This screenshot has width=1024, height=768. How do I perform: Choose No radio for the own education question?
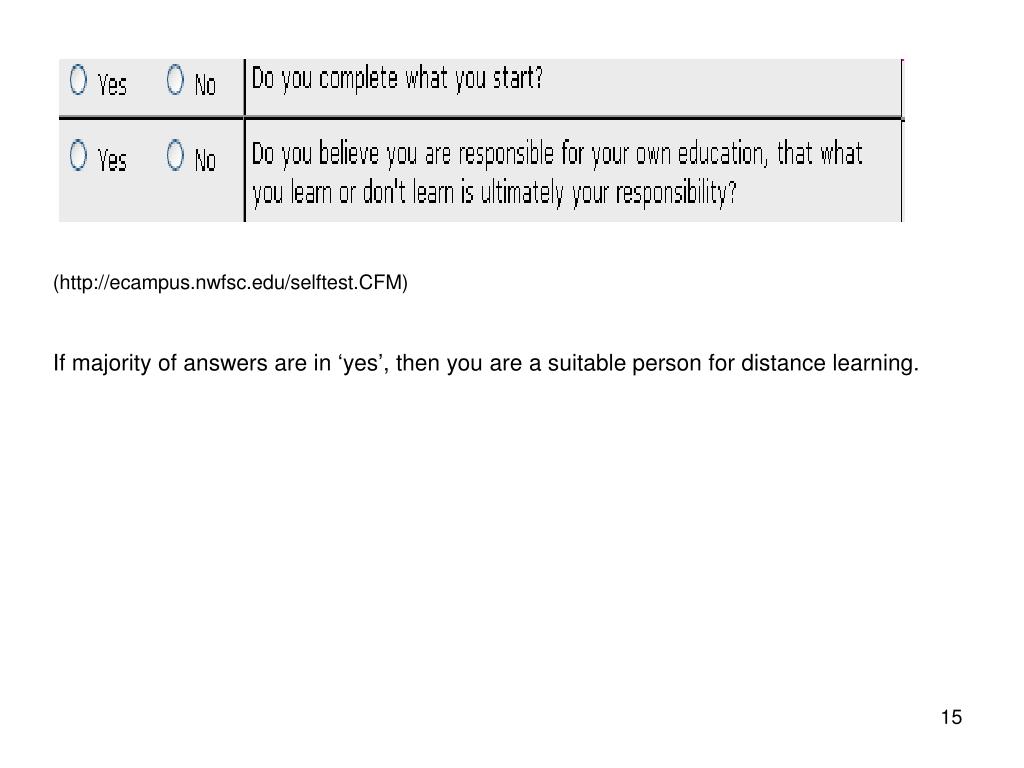176,155
